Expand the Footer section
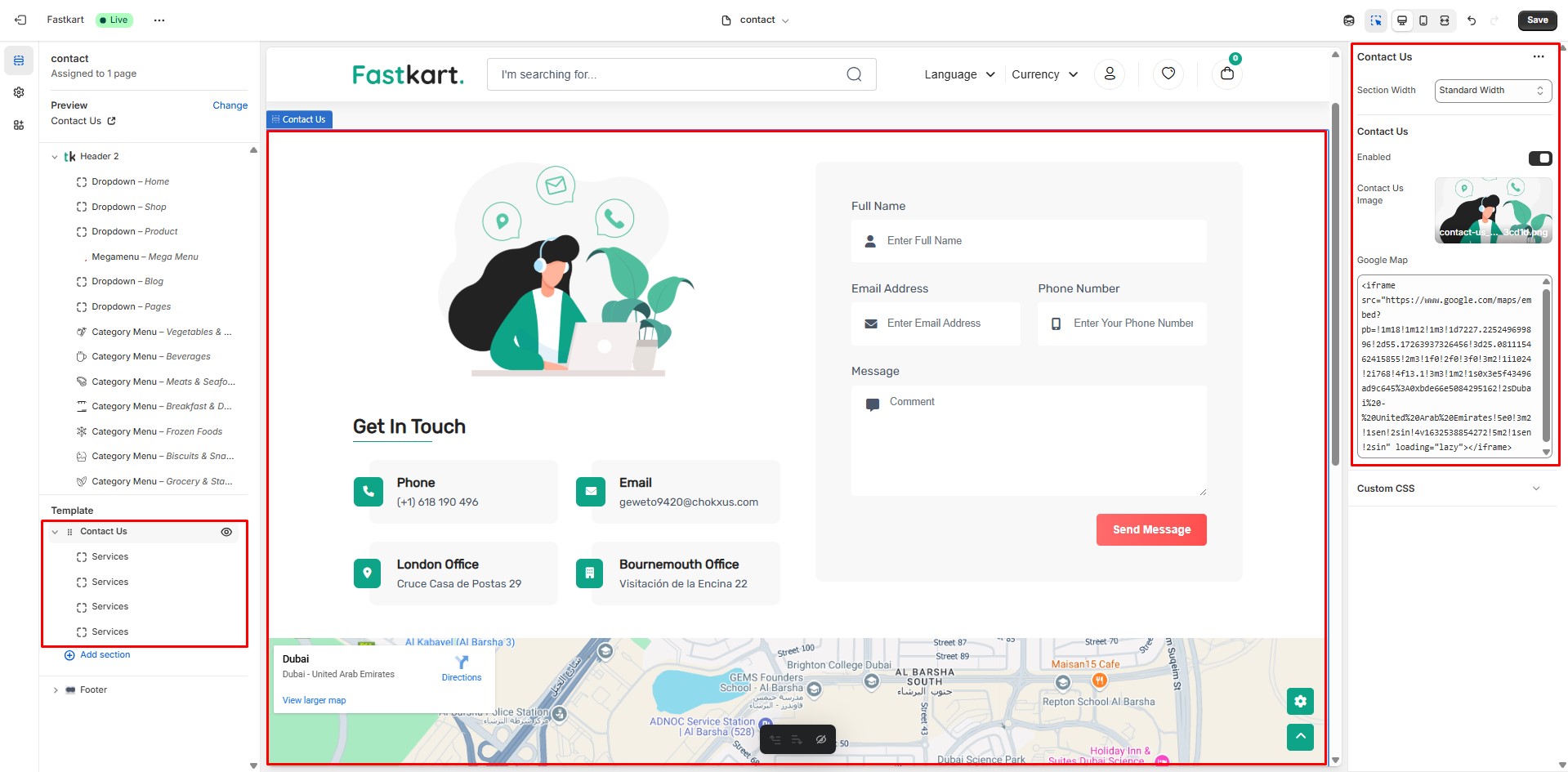The height and width of the screenshot is (772, 1568). click(x=55, y=690)
